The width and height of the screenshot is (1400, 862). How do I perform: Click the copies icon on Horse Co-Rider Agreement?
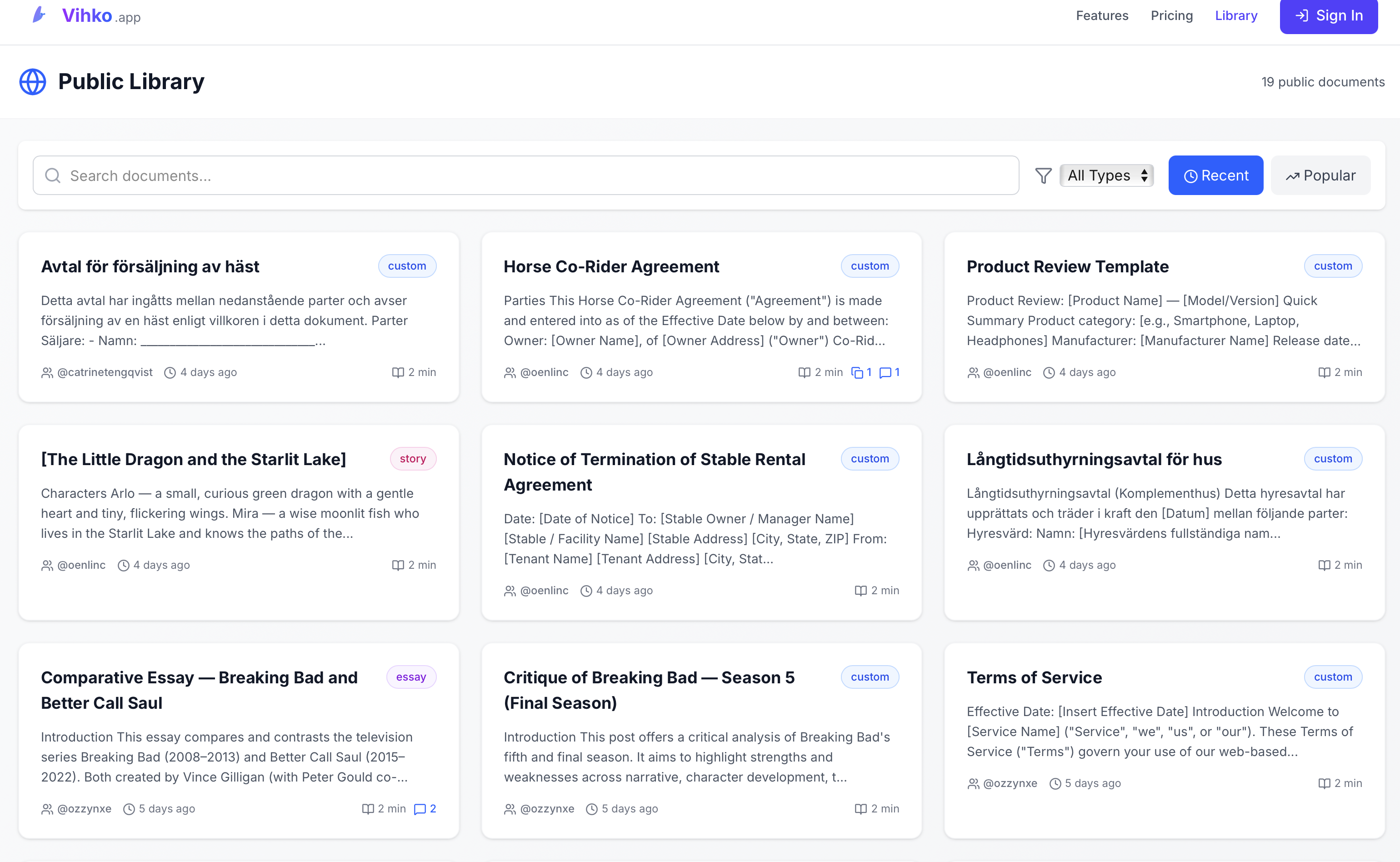click(856, 373)
